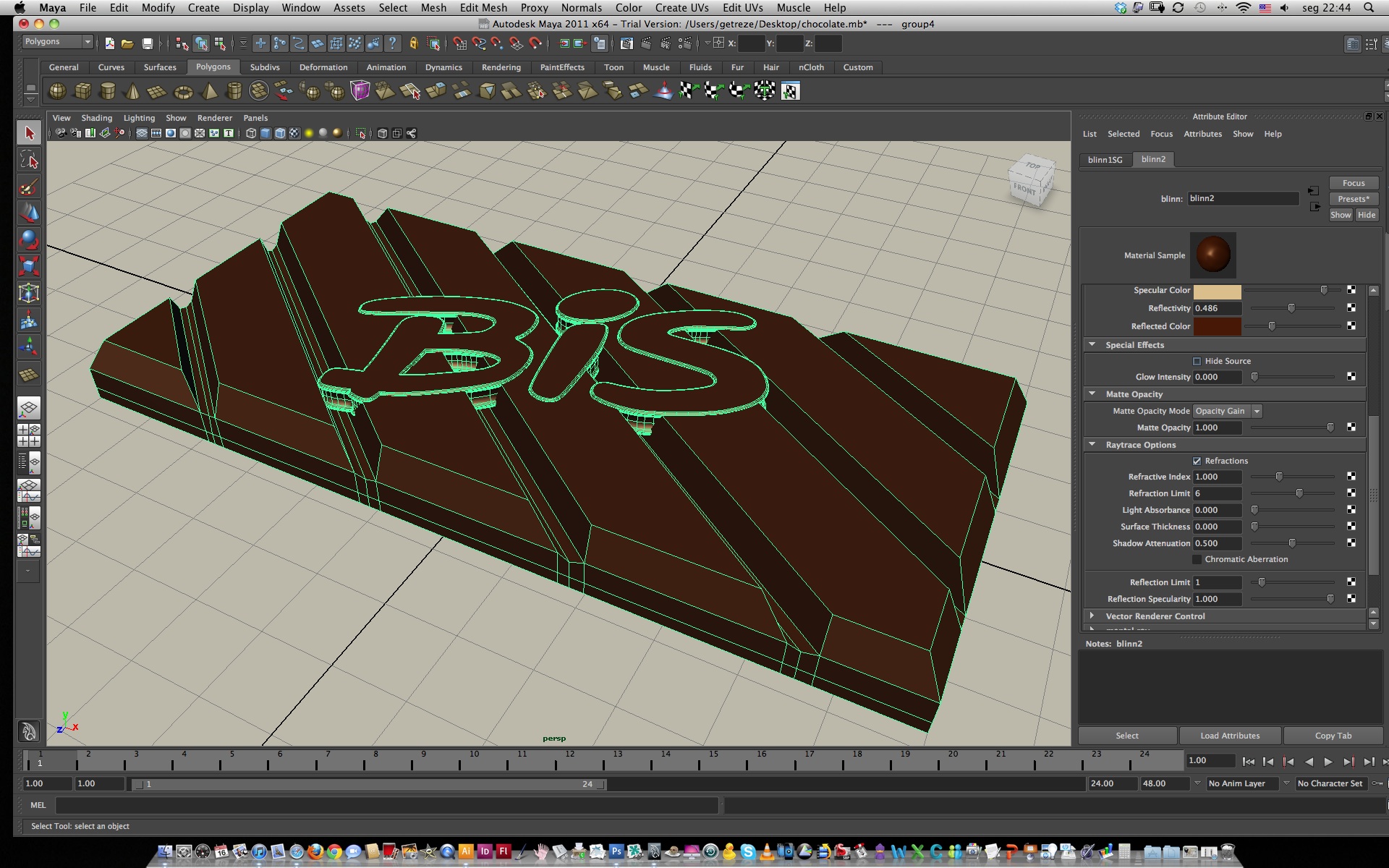Choose the Lasso tool in the toolbox

coord(29,160)
